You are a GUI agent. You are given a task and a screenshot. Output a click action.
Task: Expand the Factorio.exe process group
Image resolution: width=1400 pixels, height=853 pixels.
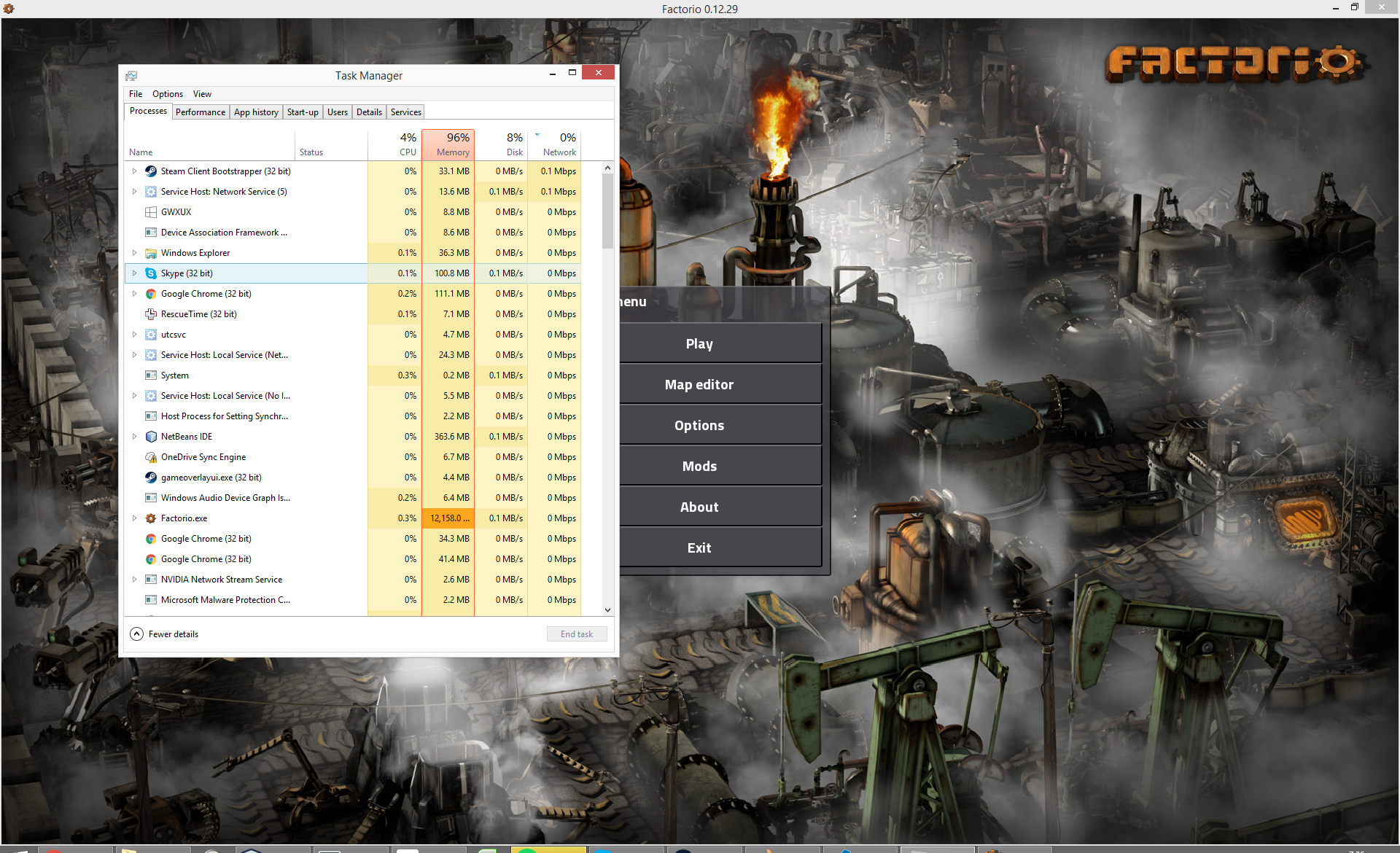[134, 518]
